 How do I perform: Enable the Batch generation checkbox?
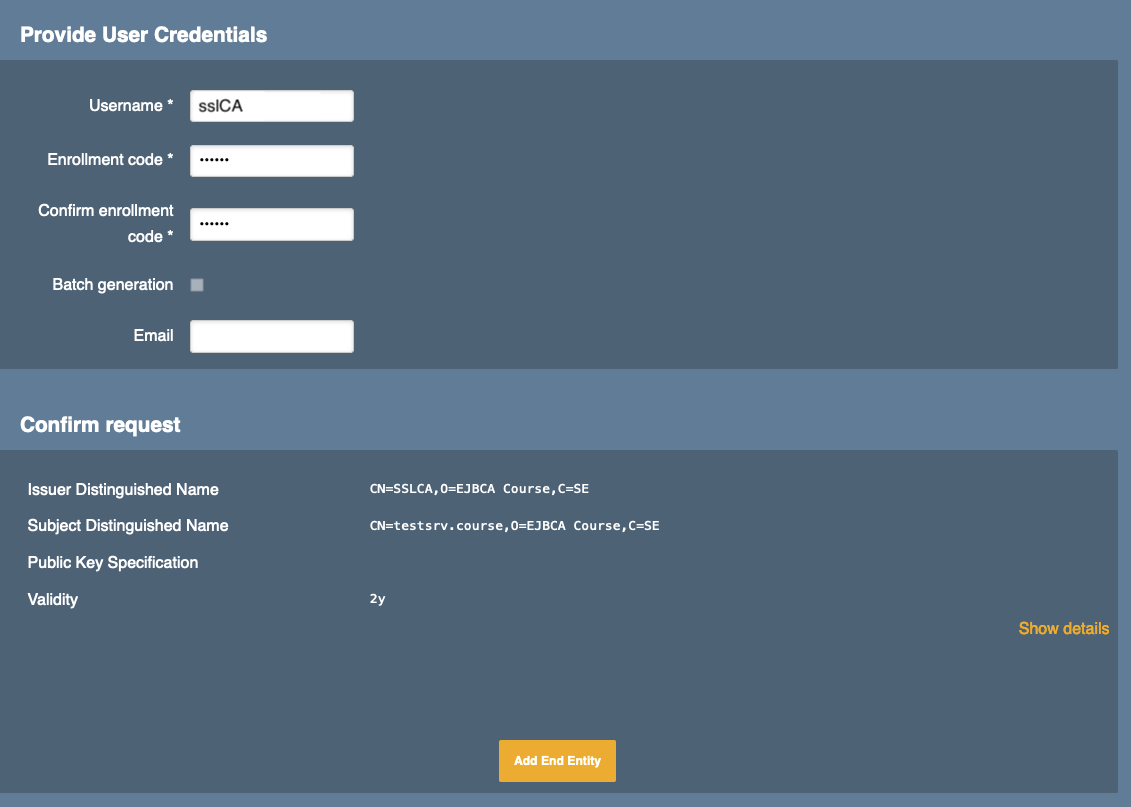(197, 285)
